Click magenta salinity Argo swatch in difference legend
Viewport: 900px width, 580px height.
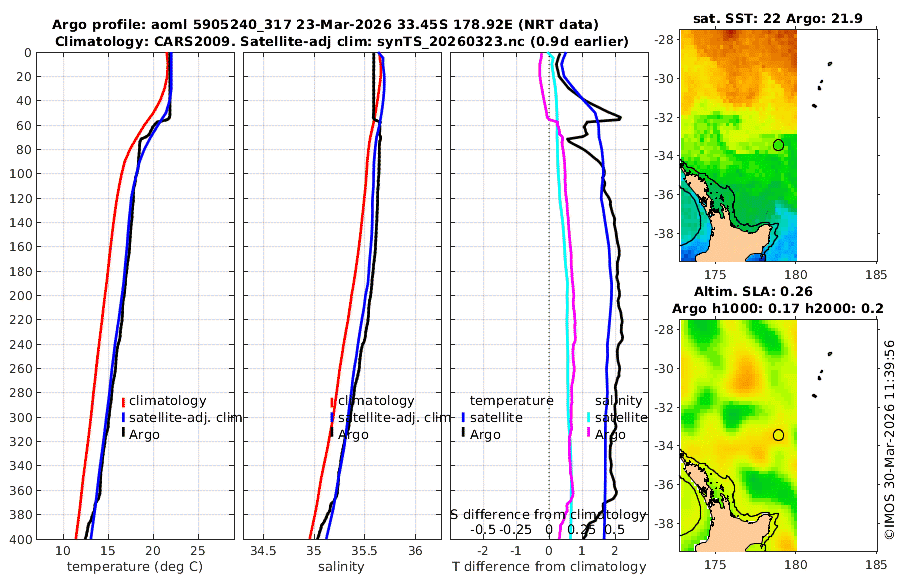tap(589, 434)
